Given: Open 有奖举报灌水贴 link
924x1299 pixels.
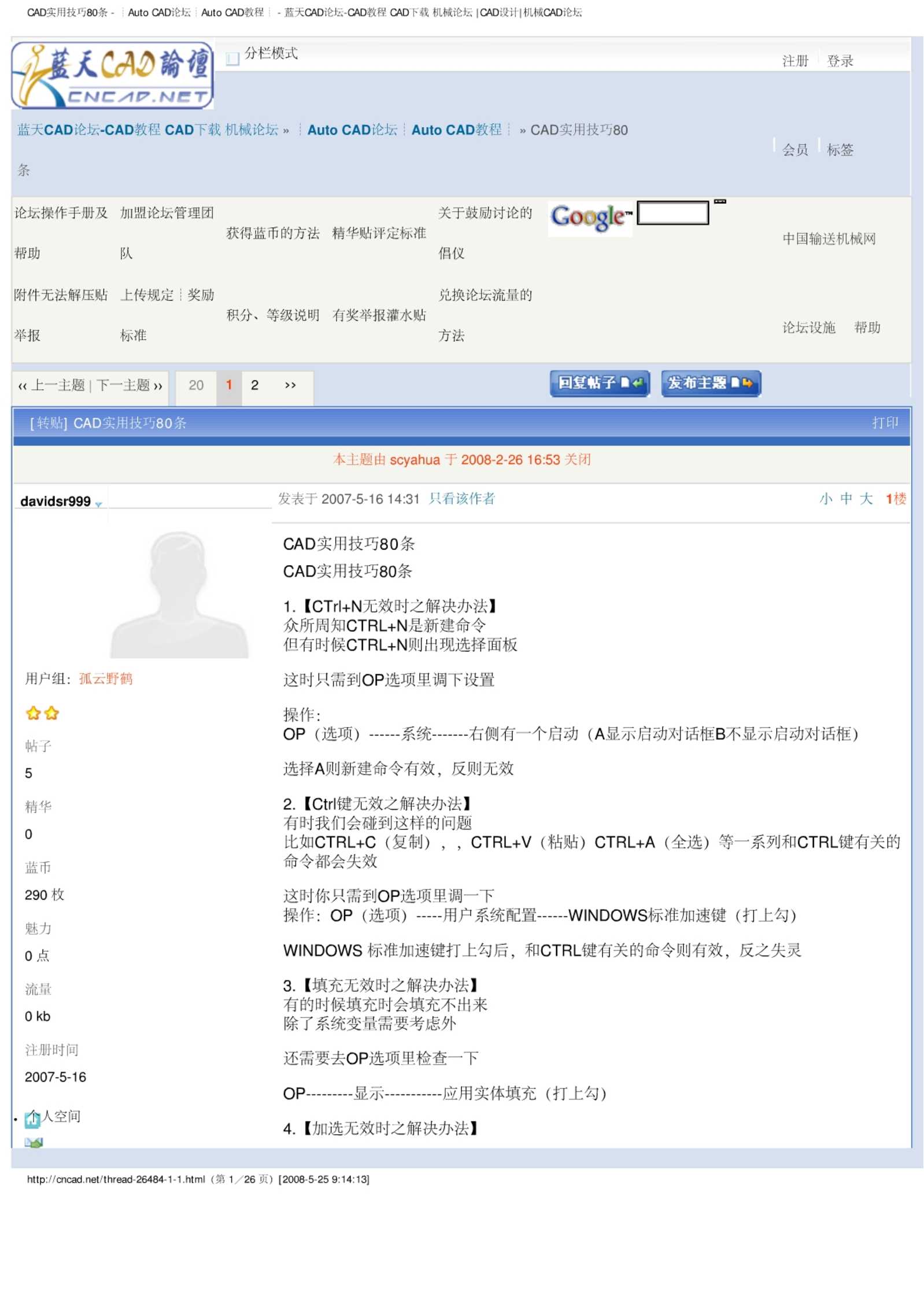Looking at the screenshot, I should (x=379, y=315).
